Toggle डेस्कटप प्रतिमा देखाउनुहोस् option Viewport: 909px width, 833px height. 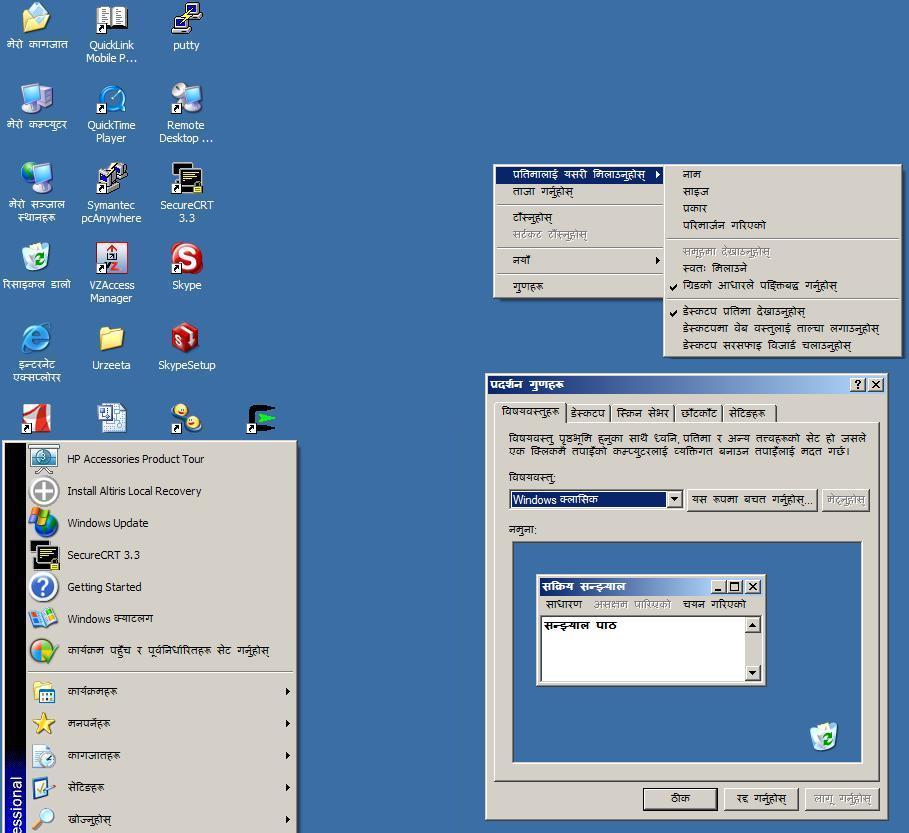[744, 312]
